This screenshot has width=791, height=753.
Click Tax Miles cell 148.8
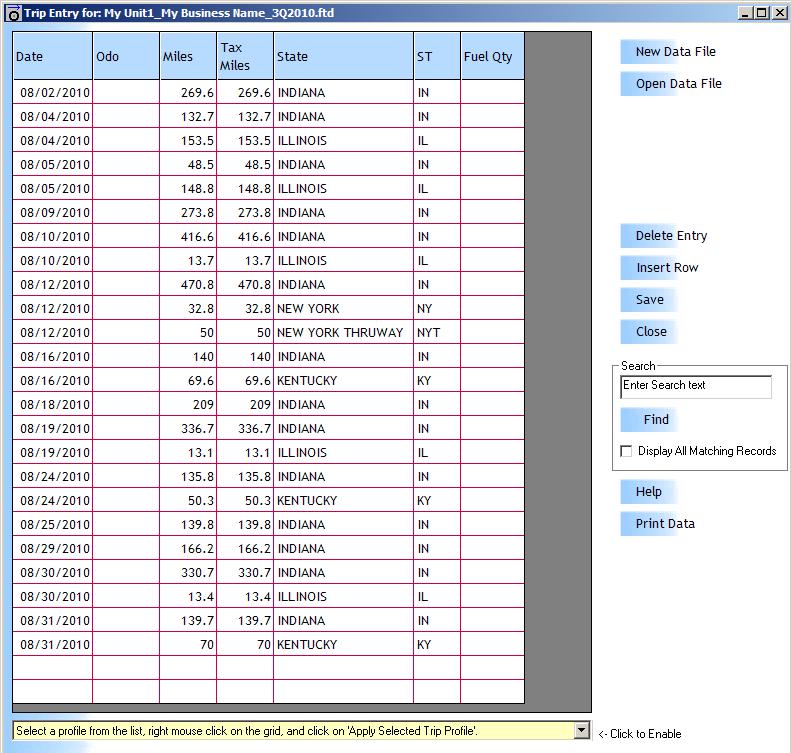click(245, 189)
